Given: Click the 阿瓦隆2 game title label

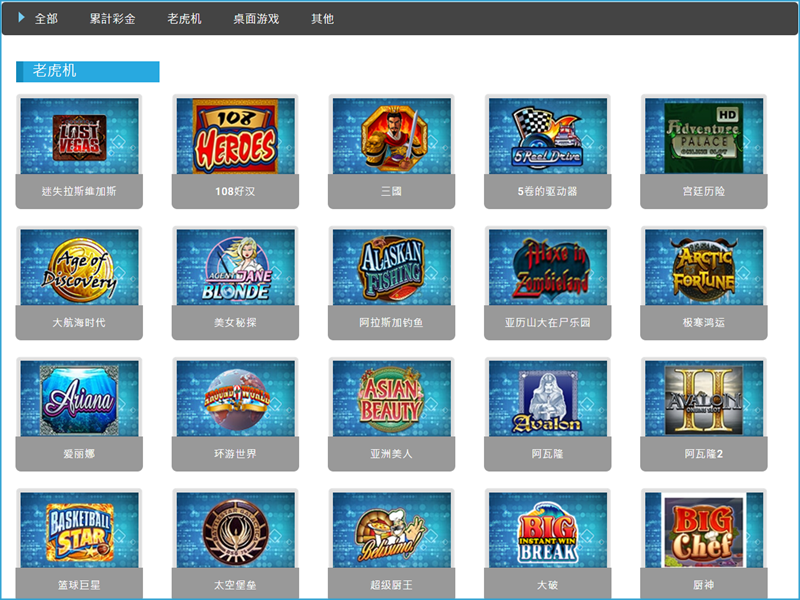Looking at the screenshot, I should (703, 454).
